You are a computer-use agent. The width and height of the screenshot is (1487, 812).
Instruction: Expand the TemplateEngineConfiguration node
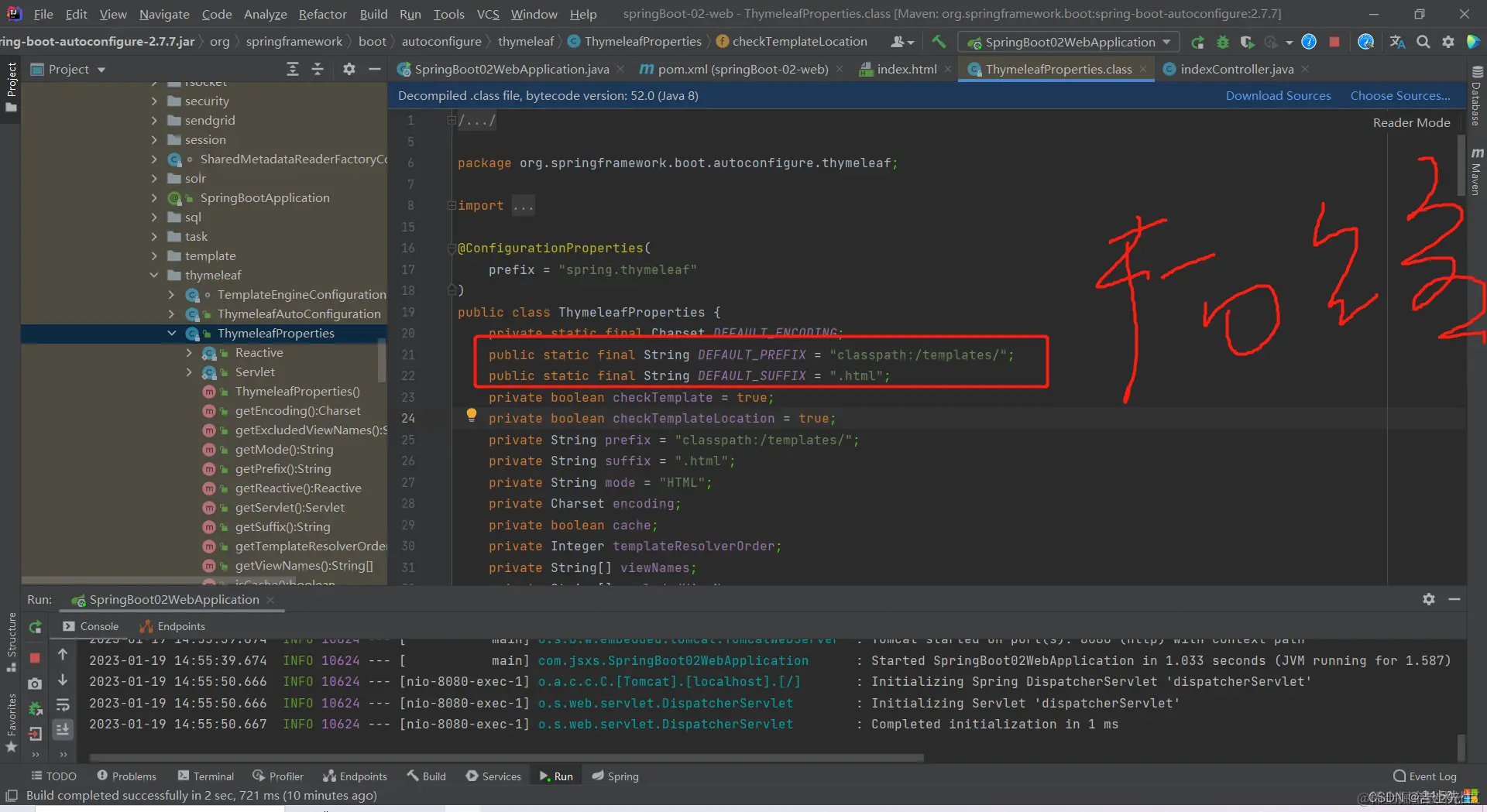(171, 294)
